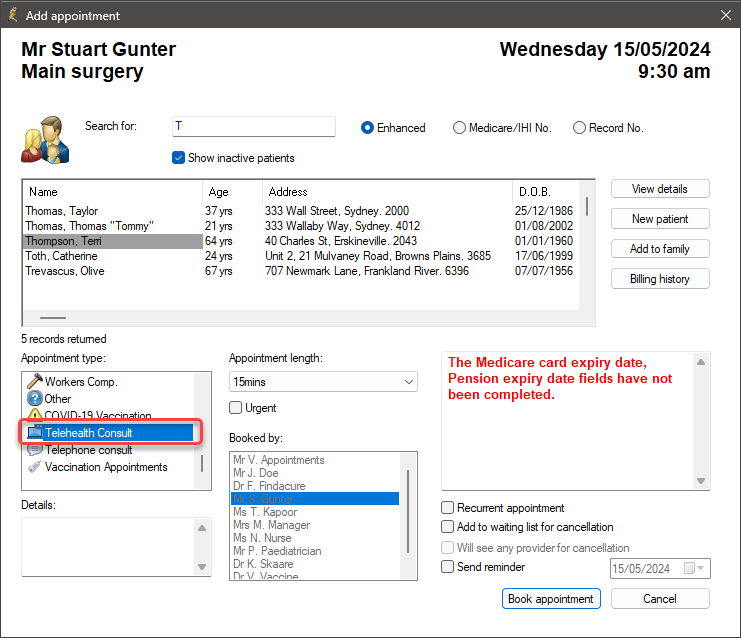The width and height of the screenshot is (741, 638).
Task: Click warning message scroll down arrow
Action: pyautogui.click(x=701, y=481)
